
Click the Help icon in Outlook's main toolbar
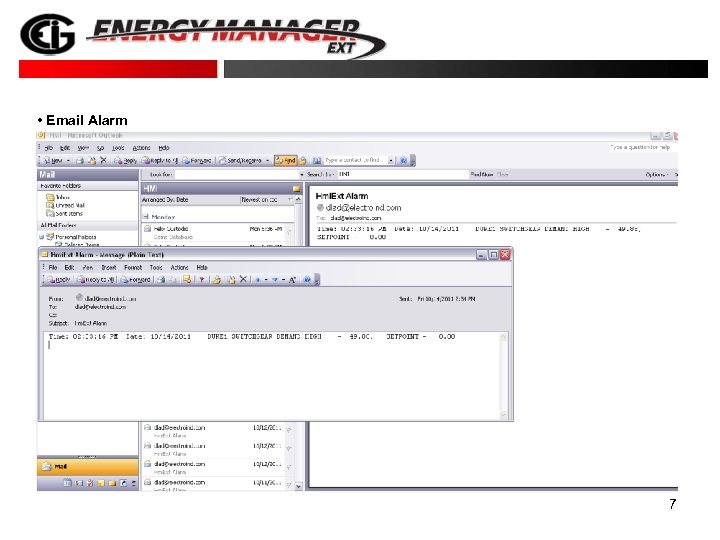[x=403, y=161]
